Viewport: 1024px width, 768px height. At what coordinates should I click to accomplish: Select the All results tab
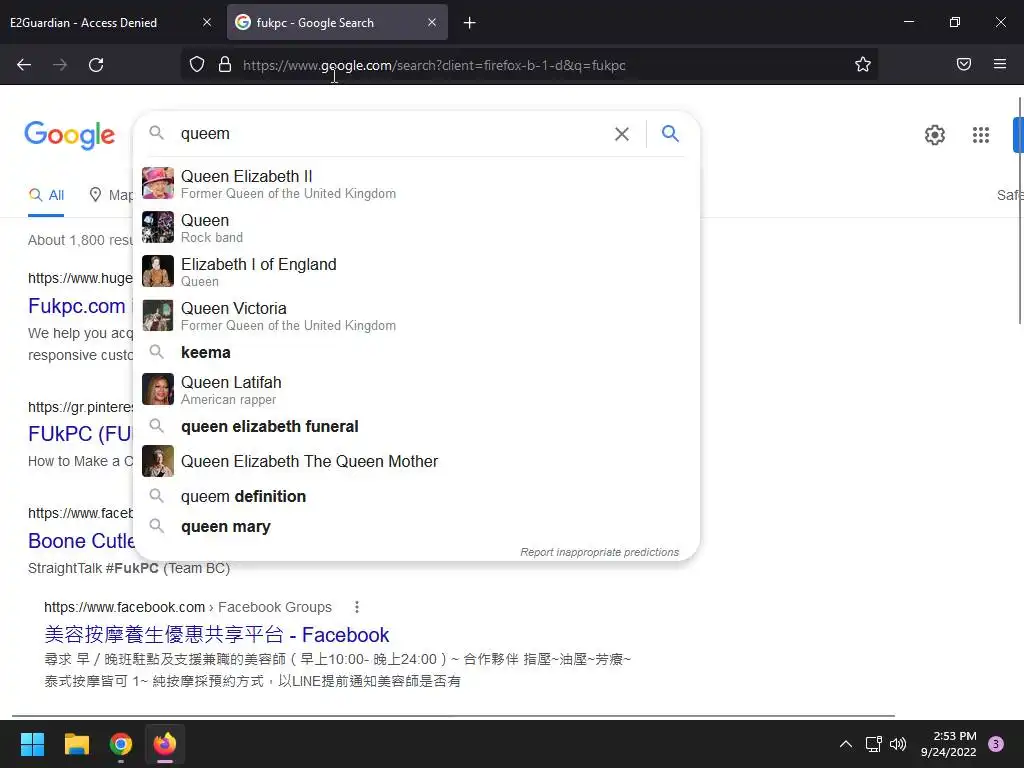(46, 195)
